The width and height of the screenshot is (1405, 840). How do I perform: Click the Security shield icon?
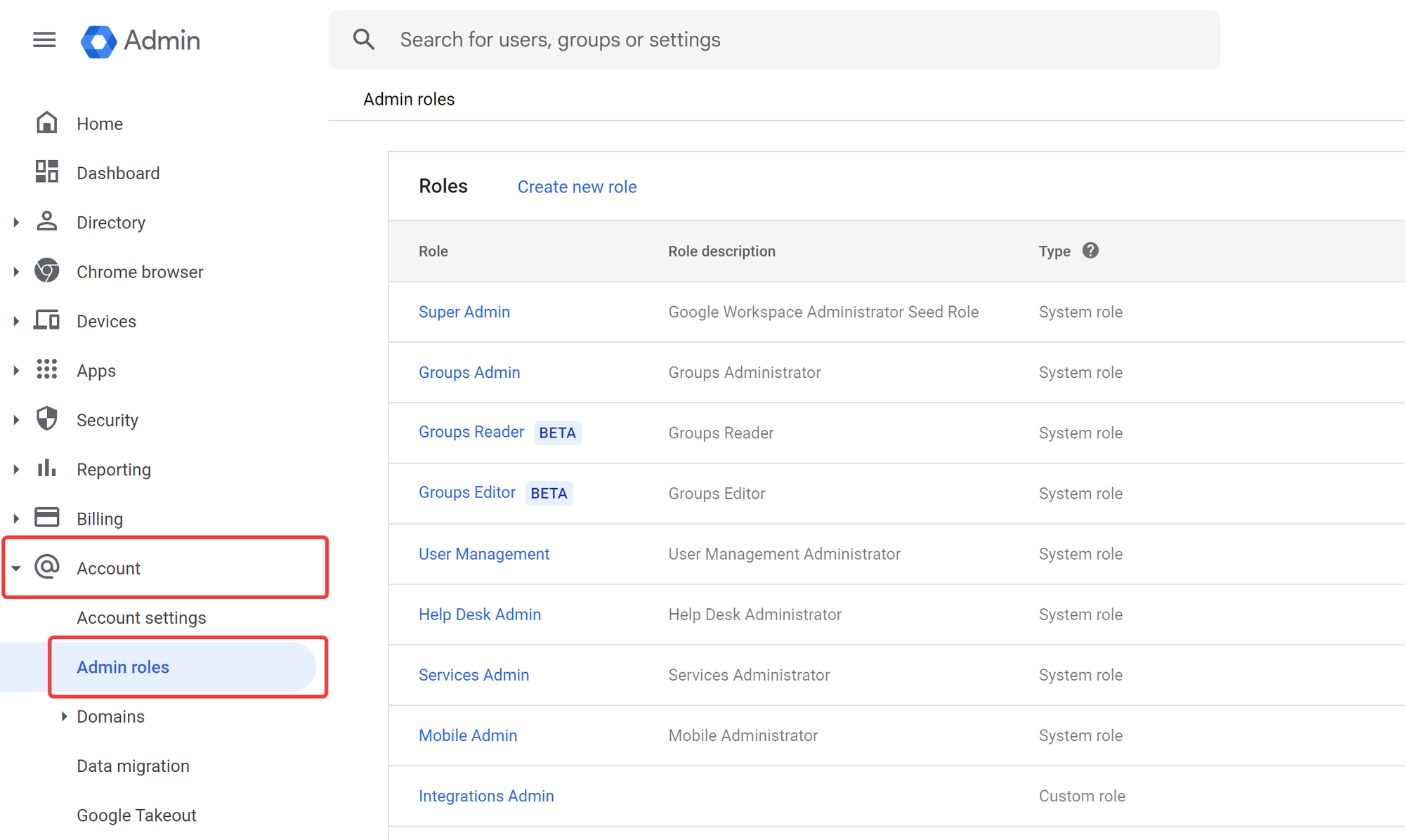click(46, 419)
